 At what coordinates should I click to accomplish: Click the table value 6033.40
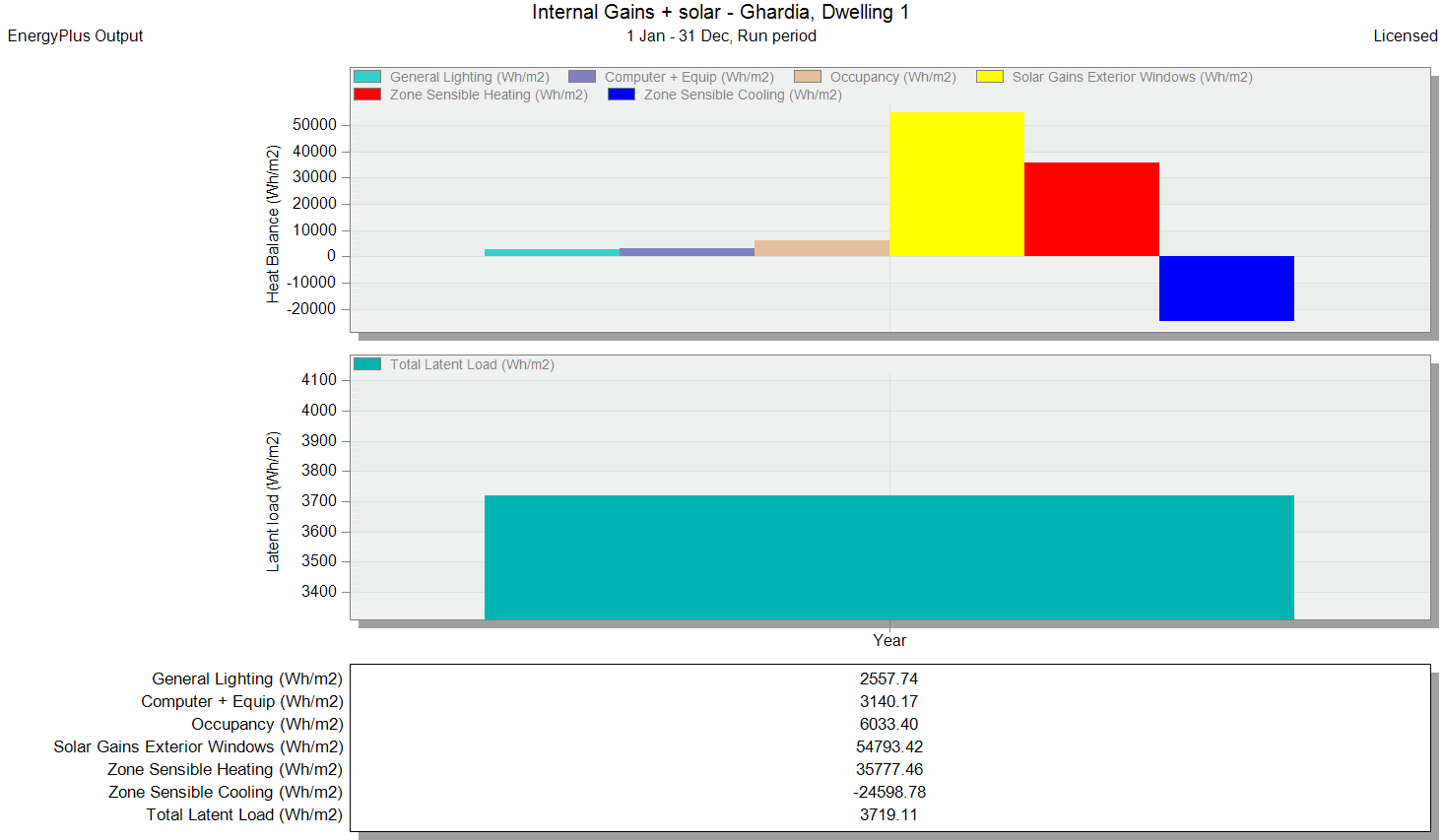888,724
